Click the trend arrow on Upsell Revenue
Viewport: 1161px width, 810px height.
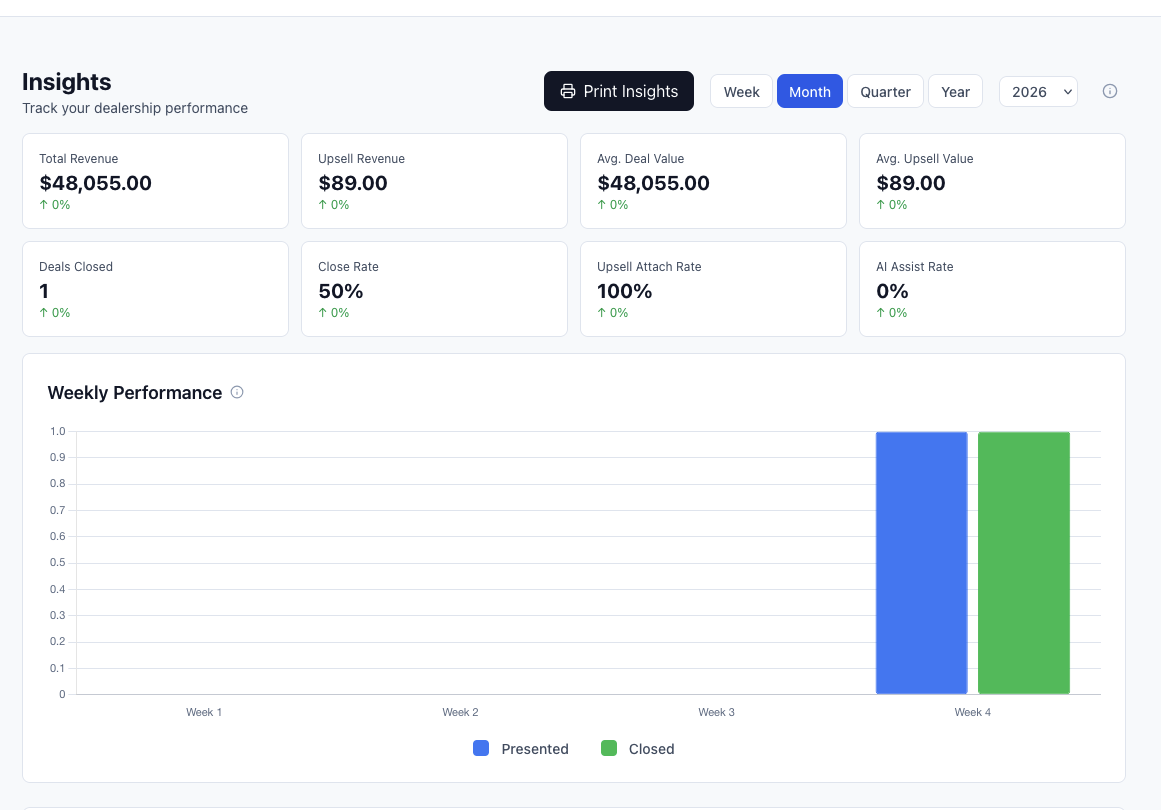tap(322, 204)
